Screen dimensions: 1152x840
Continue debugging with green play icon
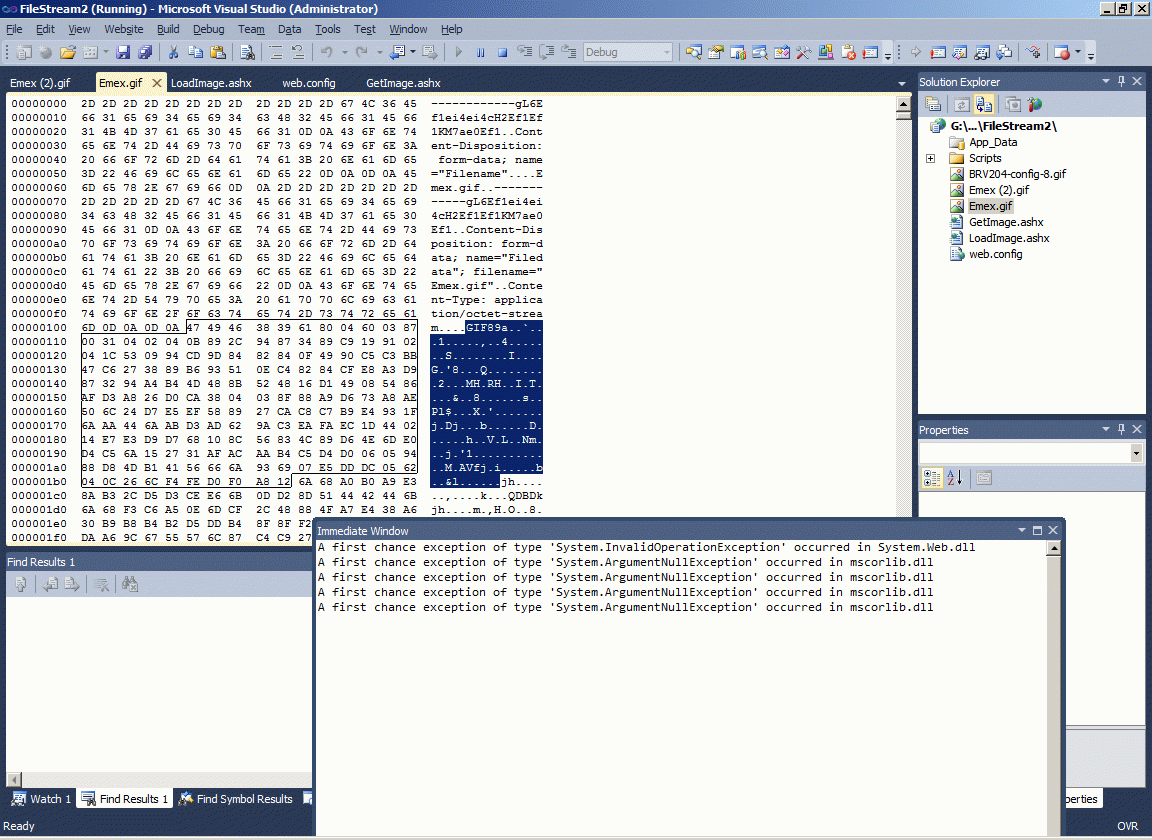458,52
